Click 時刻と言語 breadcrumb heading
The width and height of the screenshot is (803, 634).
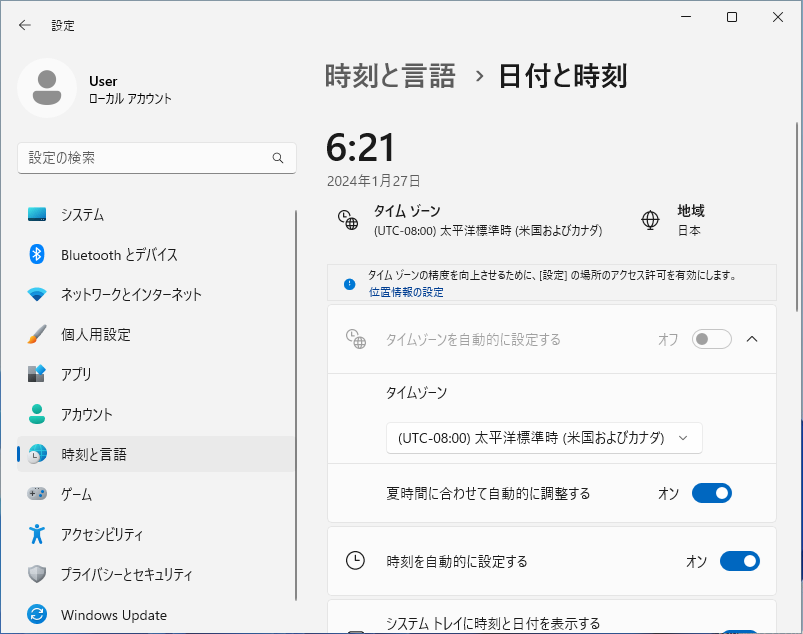point(390,76)
